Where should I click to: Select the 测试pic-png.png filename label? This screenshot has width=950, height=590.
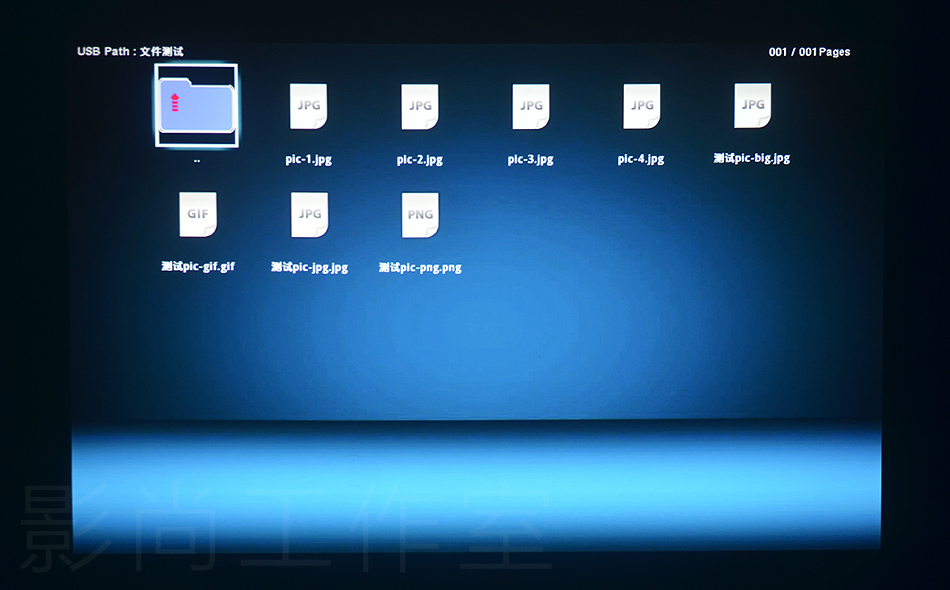click(420, 267)
